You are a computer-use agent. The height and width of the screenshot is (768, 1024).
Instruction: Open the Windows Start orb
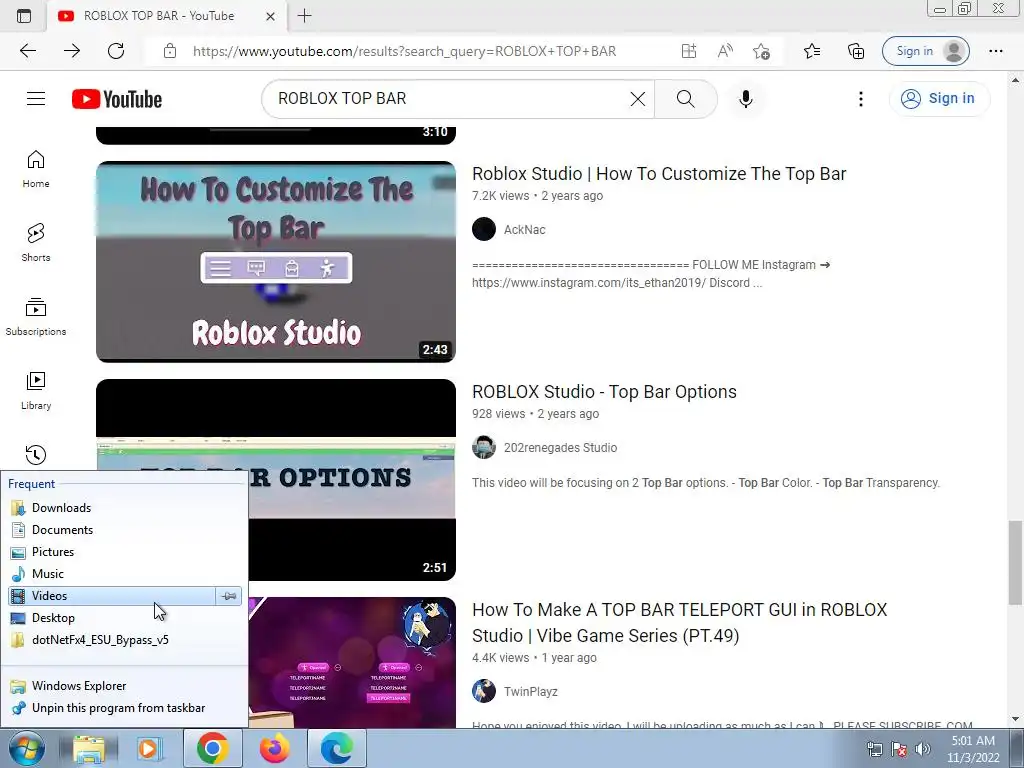(27, 748)
